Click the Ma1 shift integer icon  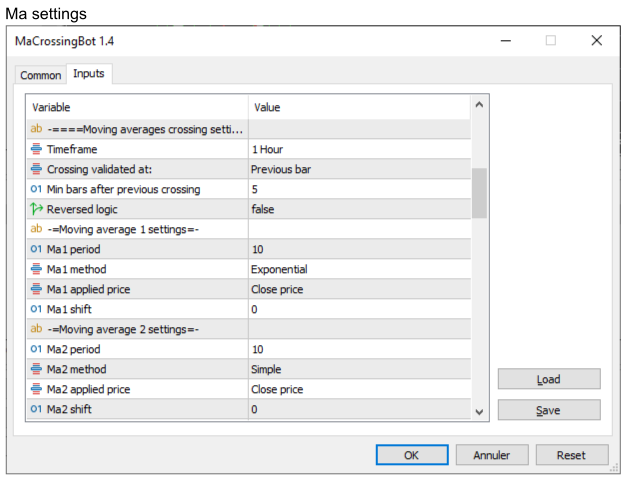[36, 309]
